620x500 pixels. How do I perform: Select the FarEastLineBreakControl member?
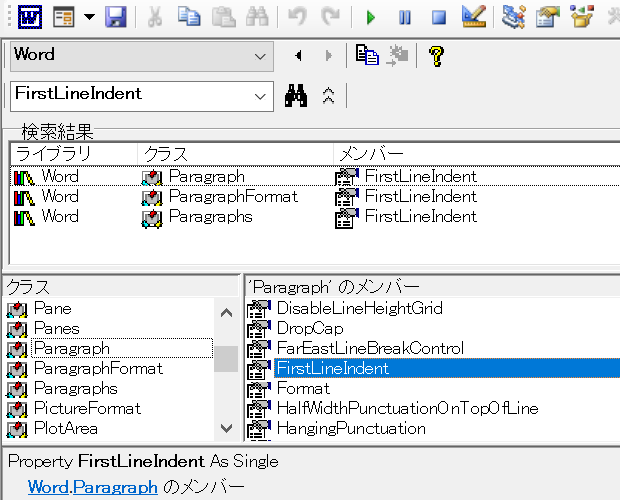[370, 349]
